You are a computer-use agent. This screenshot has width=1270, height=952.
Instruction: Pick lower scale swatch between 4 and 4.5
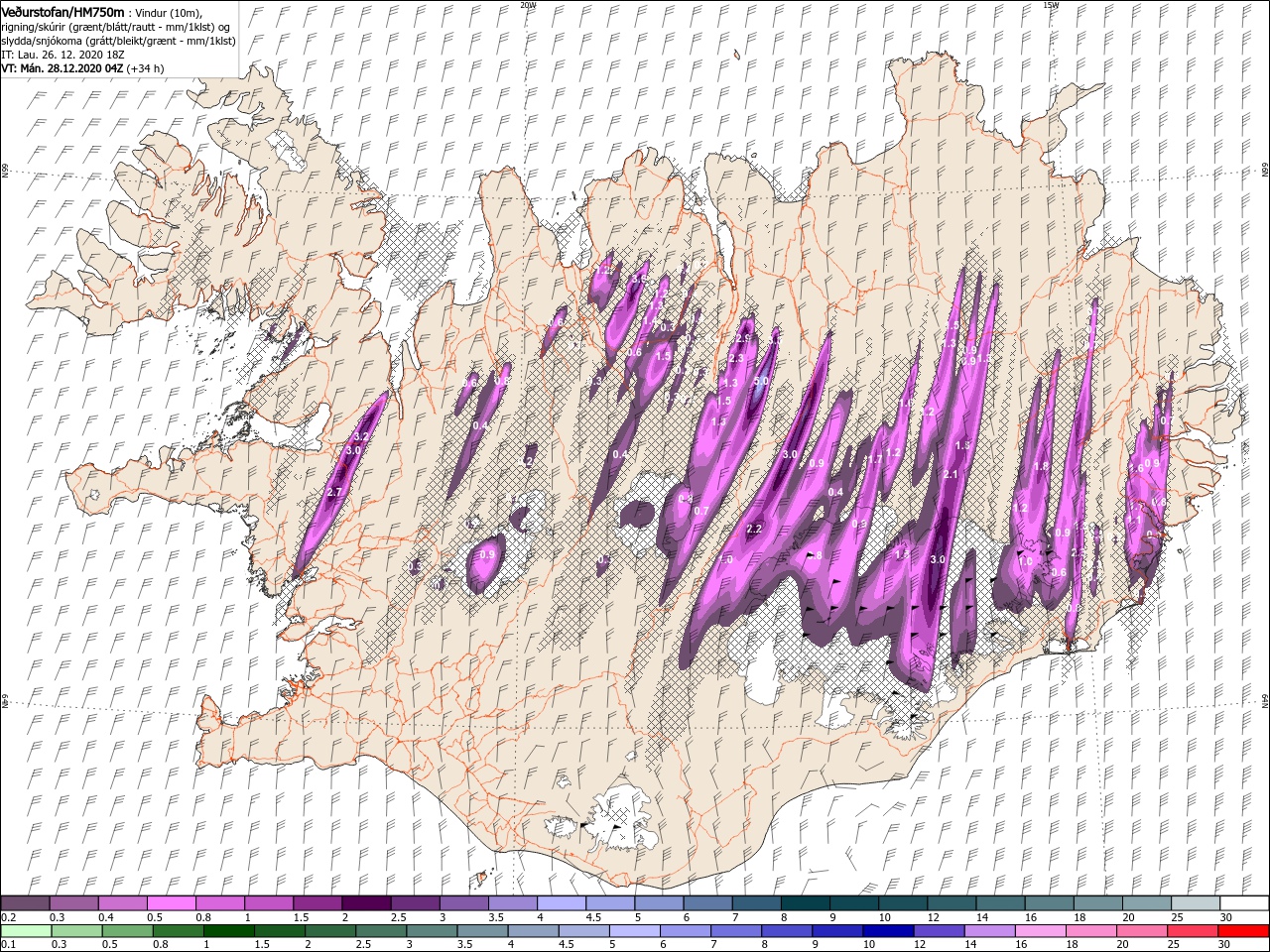coord(533,931)
